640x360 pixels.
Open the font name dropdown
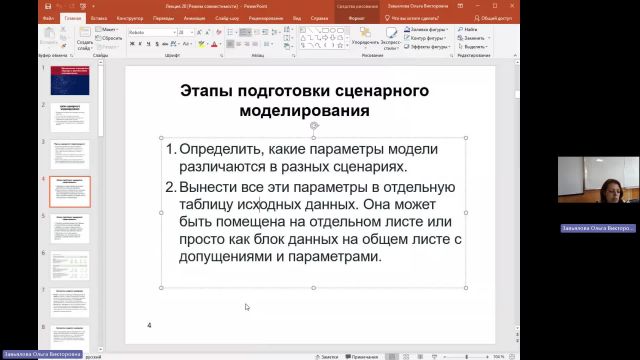tap(174, 32)
